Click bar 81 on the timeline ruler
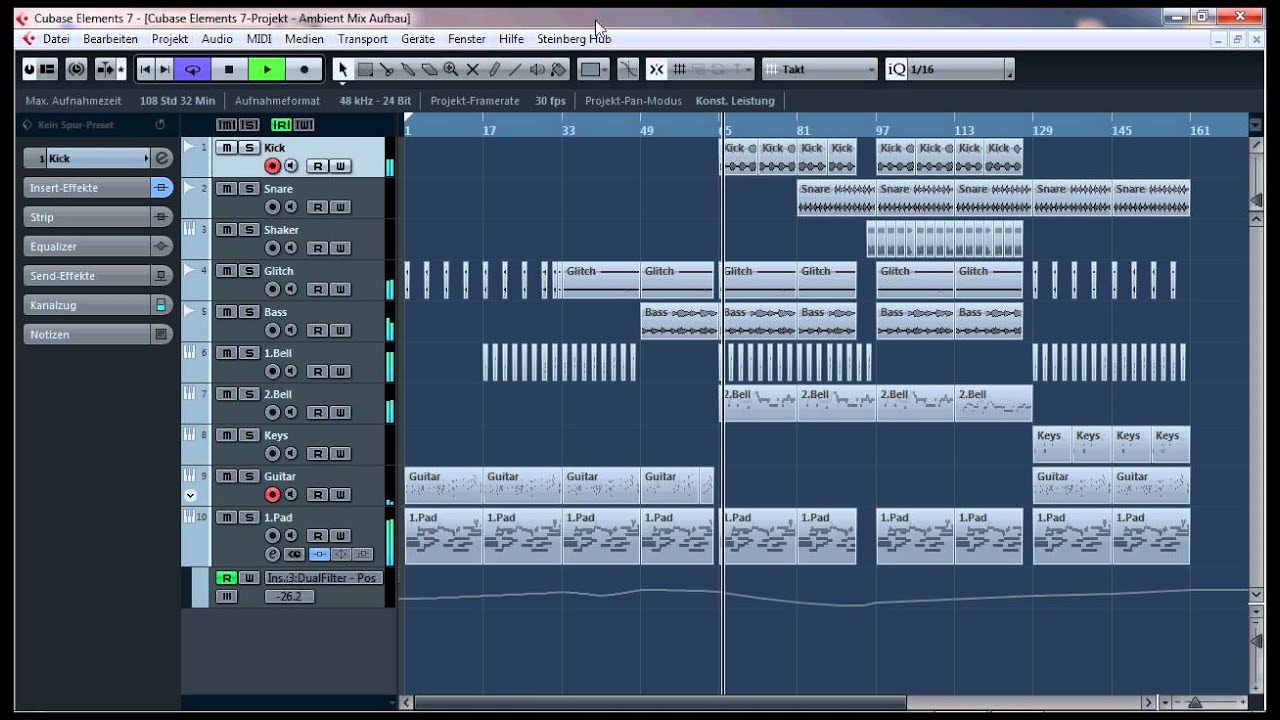This screenshot has height=720, width=1280. click(803, 130)
